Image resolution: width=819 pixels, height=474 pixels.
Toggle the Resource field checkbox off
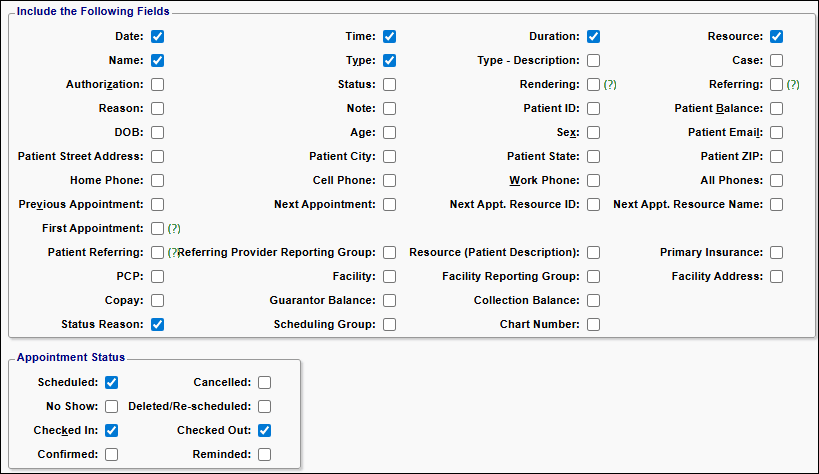(x=777, y=37)
